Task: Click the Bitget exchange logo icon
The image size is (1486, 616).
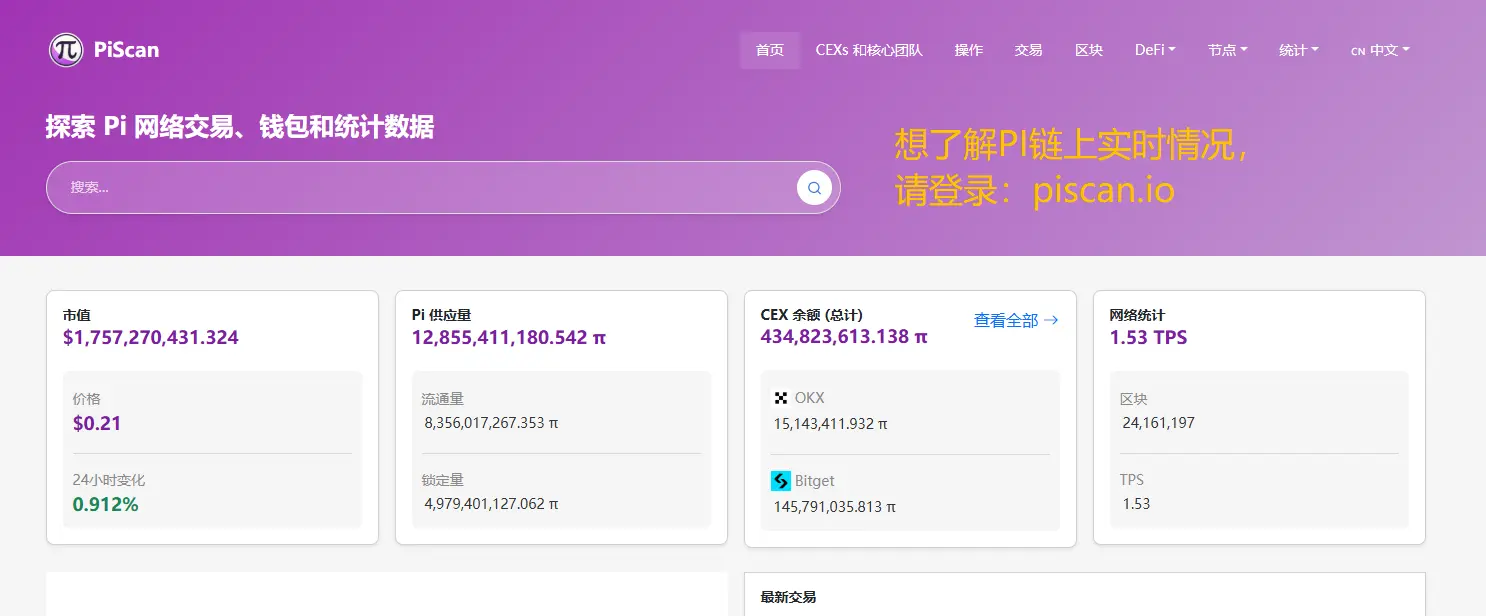Action: pos(781,481)
